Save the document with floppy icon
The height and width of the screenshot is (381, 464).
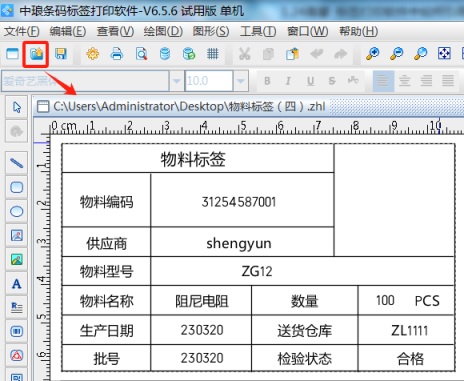coord(61,54)
